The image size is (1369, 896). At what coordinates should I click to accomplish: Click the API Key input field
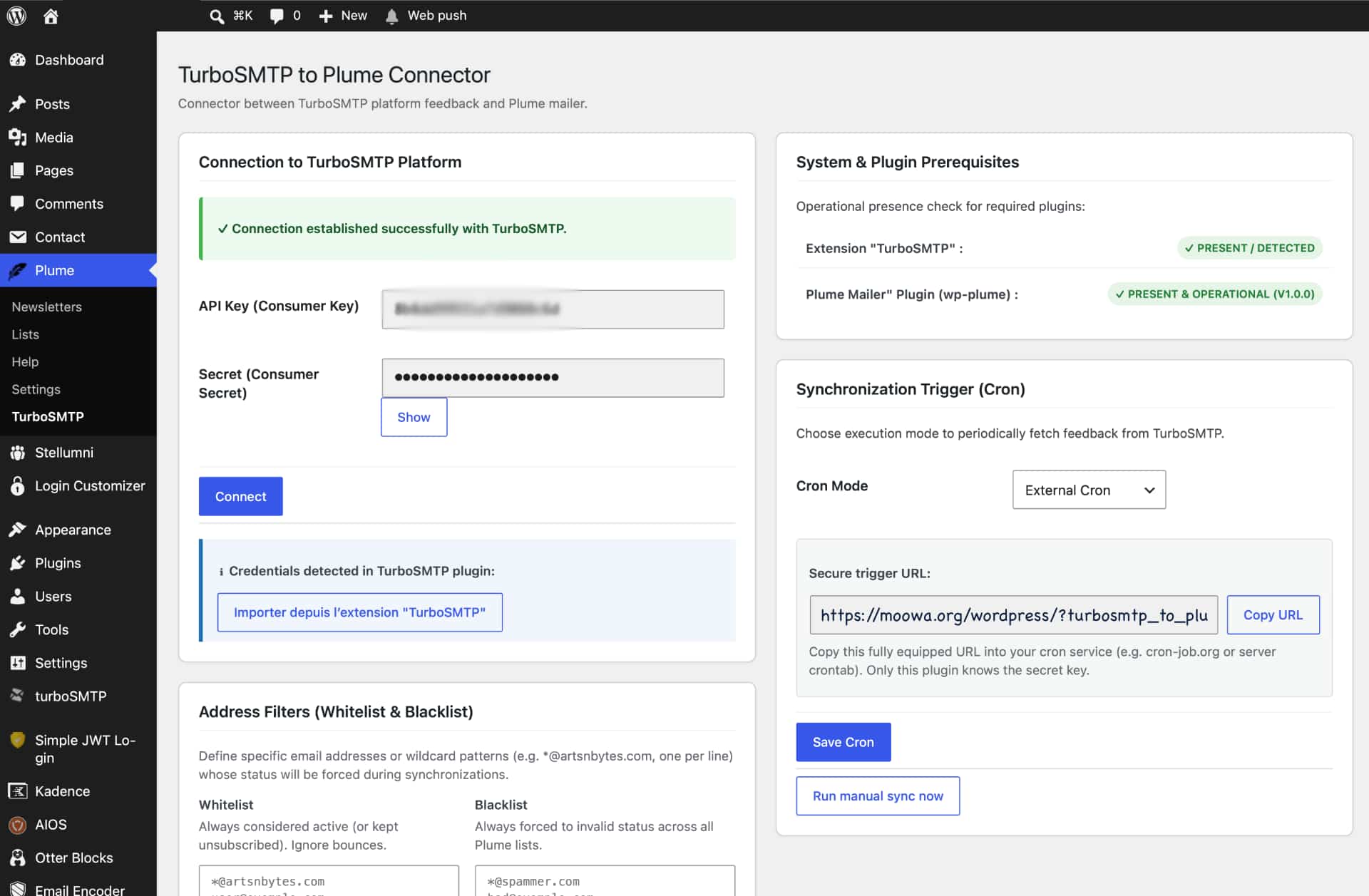pyautogui.click(x=553, y=309)
